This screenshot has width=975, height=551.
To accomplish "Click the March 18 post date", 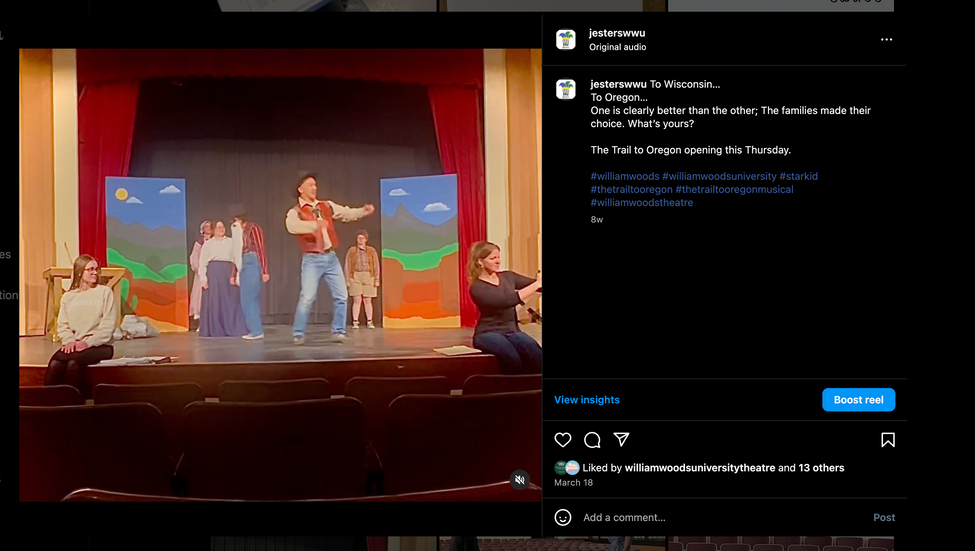I will (x=573, y=483).
